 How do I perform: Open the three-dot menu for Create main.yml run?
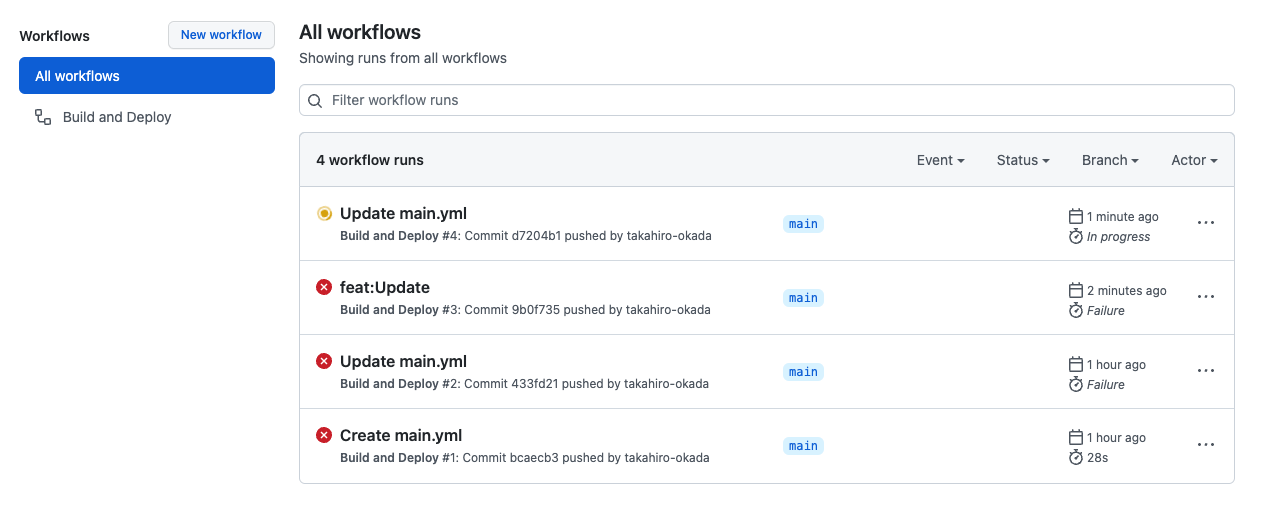[1206, 445]
